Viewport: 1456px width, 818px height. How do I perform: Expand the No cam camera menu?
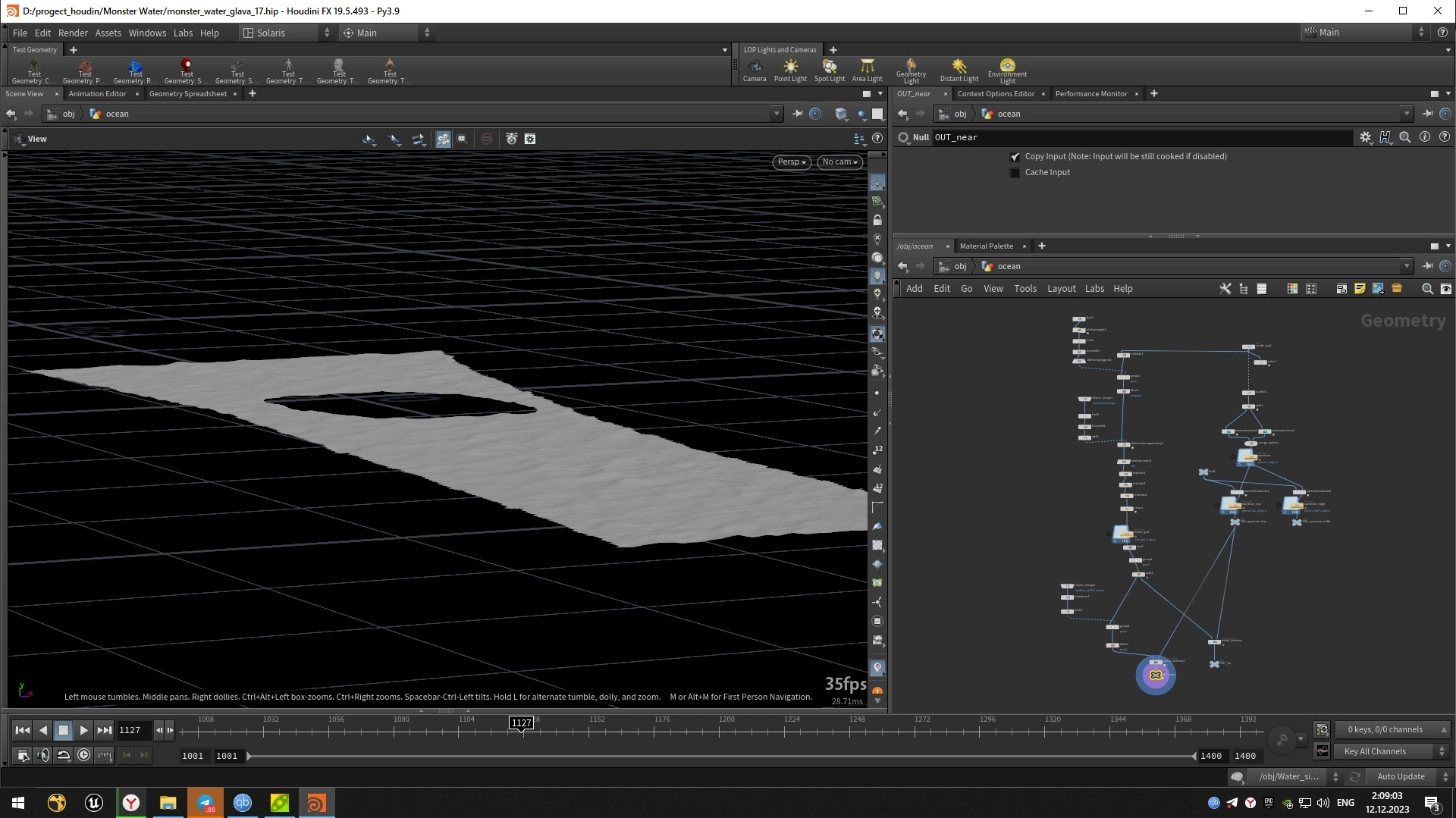point(839,161)
